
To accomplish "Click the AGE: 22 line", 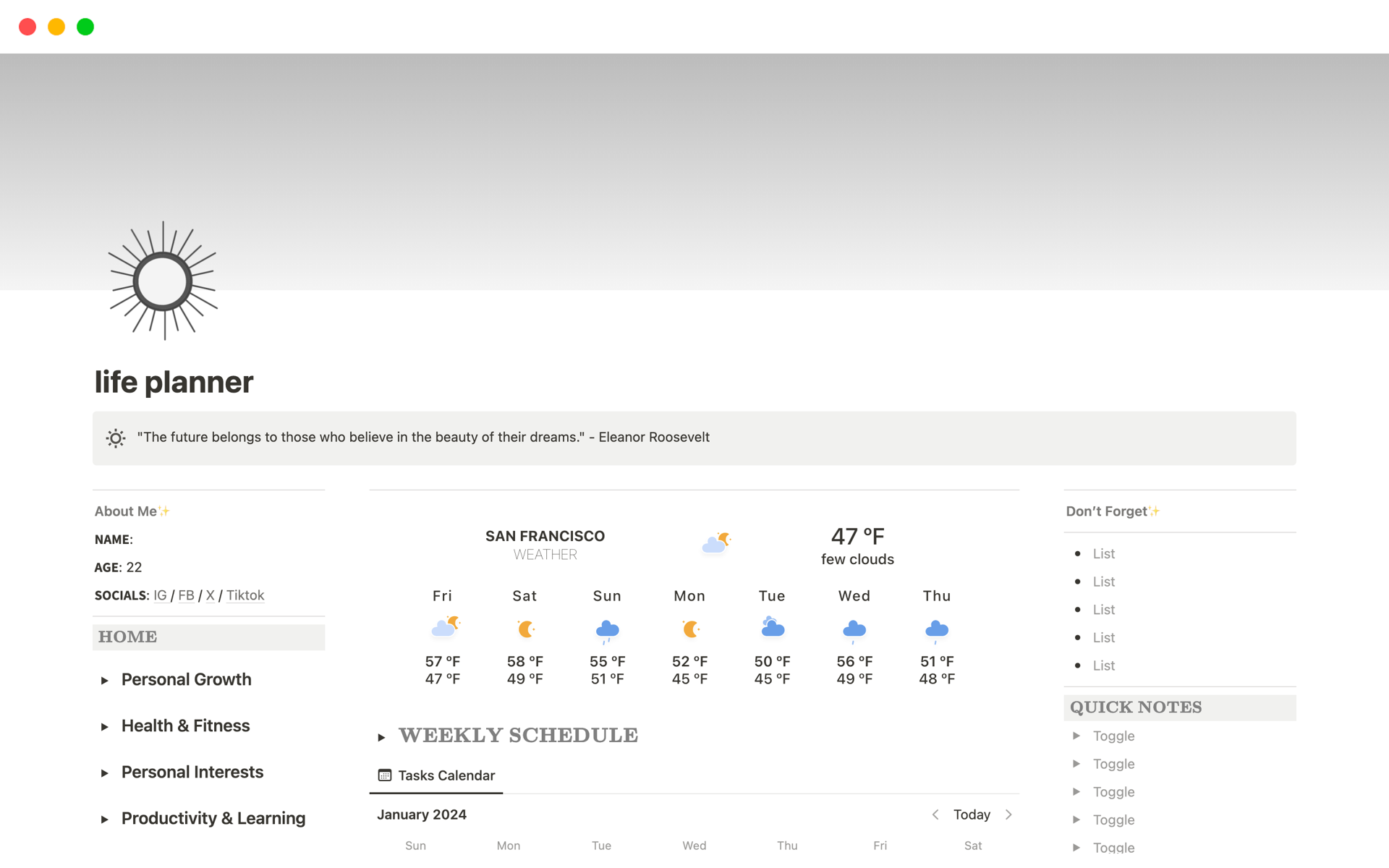I will (x=118, y=568).
